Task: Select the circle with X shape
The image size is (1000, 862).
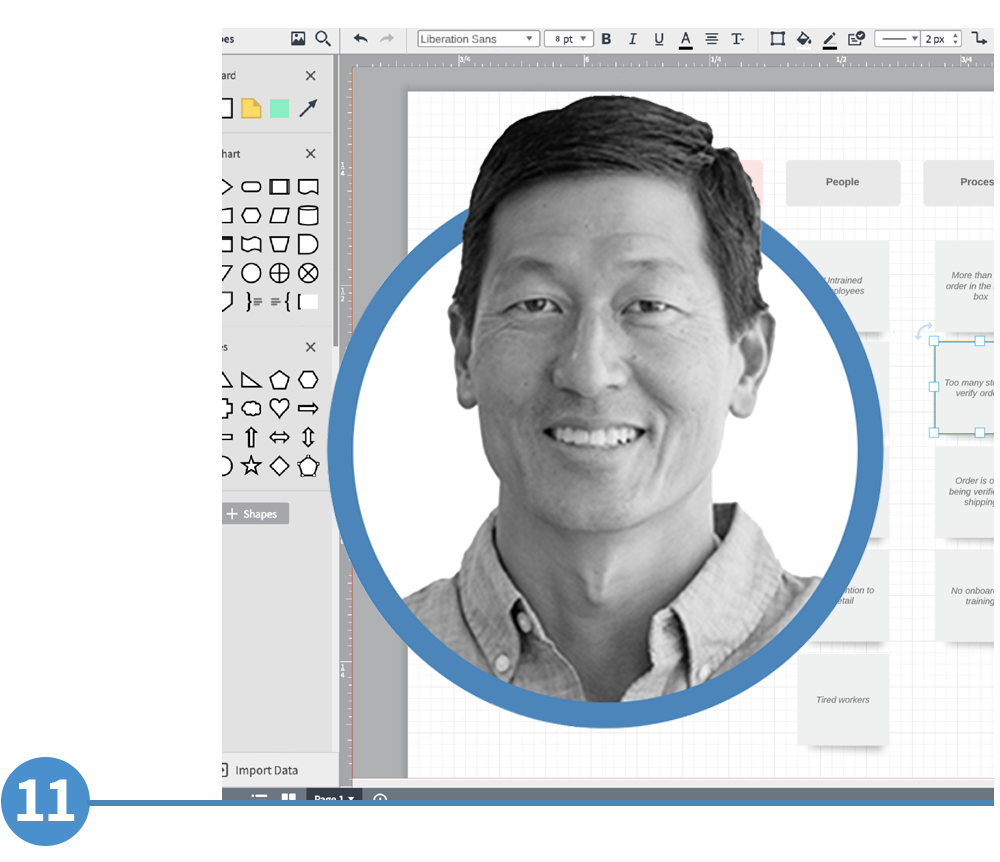Action: pos(308,274)
